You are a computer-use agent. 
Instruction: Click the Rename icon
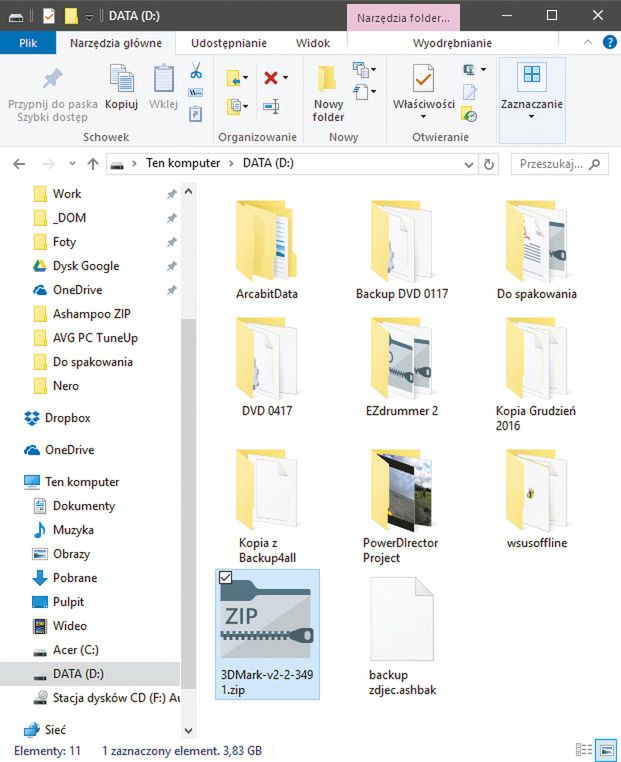click(x=271, y=106)
